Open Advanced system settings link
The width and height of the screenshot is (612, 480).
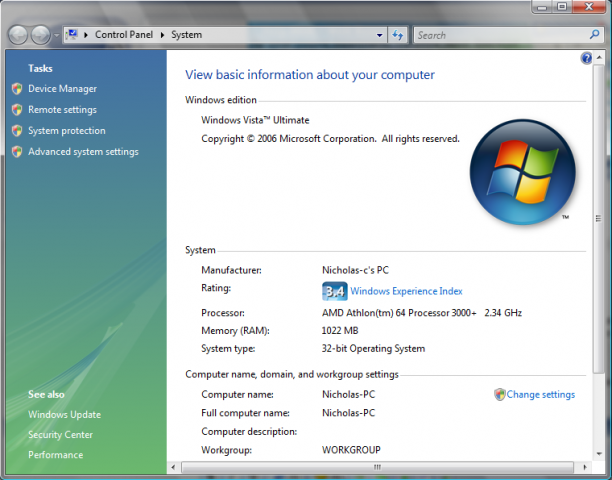83,151
